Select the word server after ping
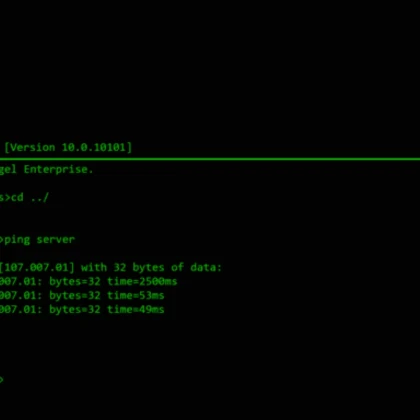This screenshot has width=420, height=420. [x=56, y=240]
